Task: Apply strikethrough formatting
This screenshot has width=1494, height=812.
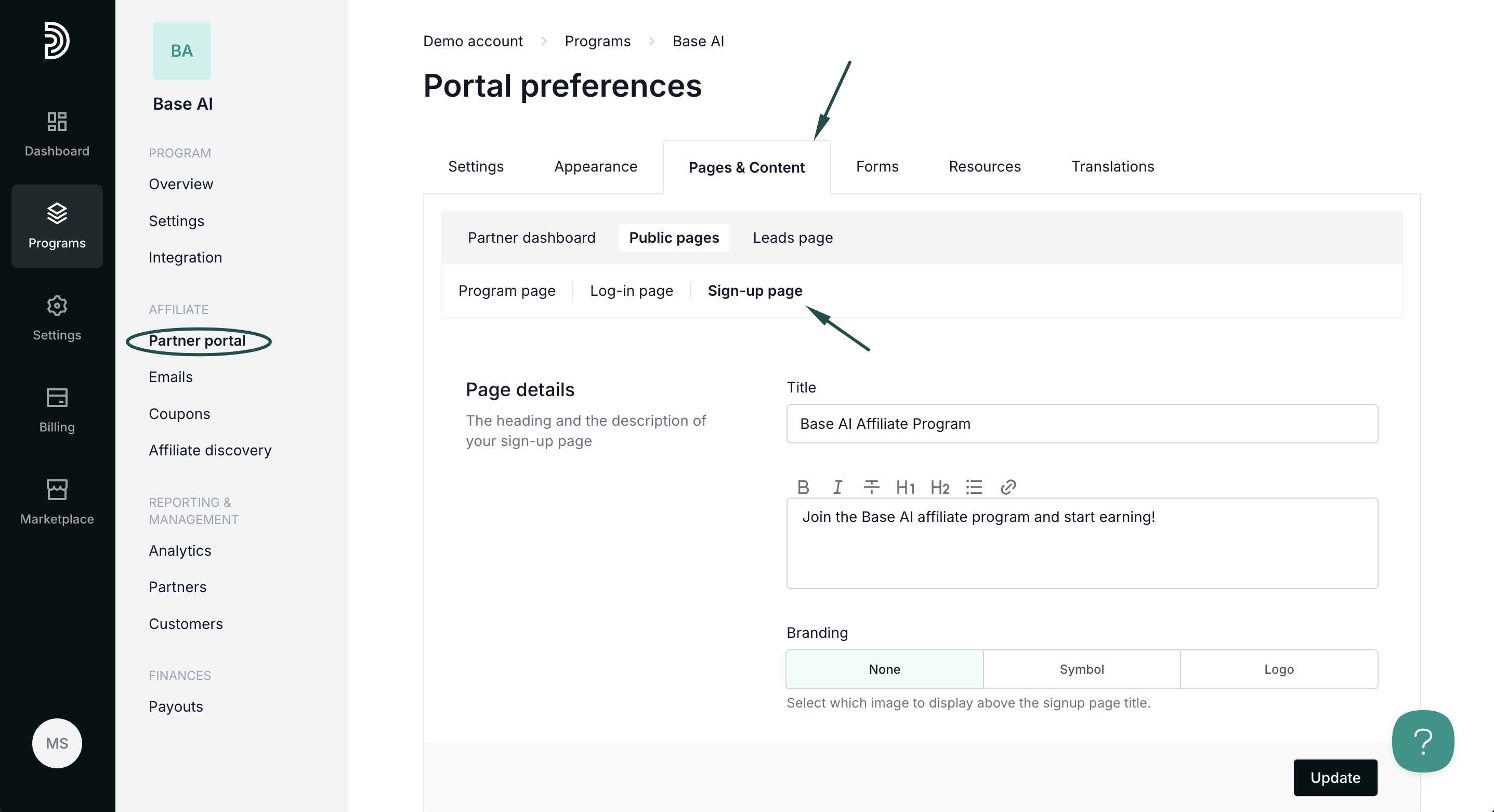Action: [x=871, y=487]
